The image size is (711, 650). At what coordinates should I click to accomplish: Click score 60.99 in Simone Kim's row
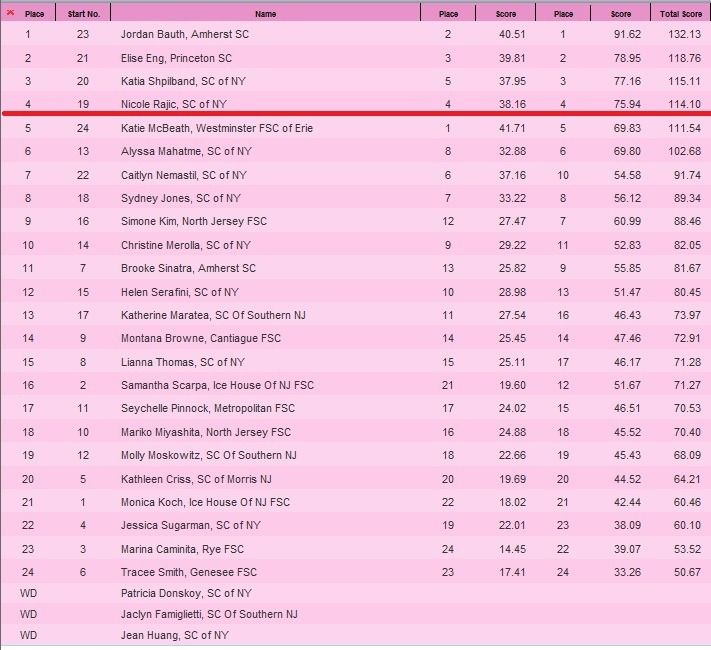coord(627,221)
